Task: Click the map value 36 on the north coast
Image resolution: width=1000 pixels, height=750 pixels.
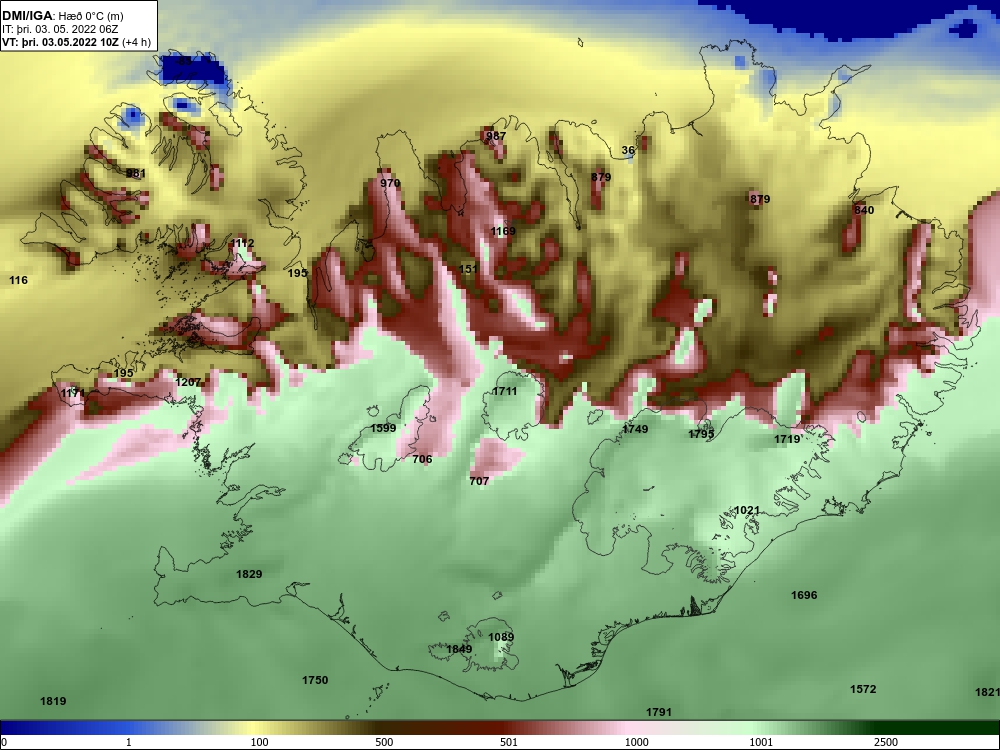Action: click(628, 151)
